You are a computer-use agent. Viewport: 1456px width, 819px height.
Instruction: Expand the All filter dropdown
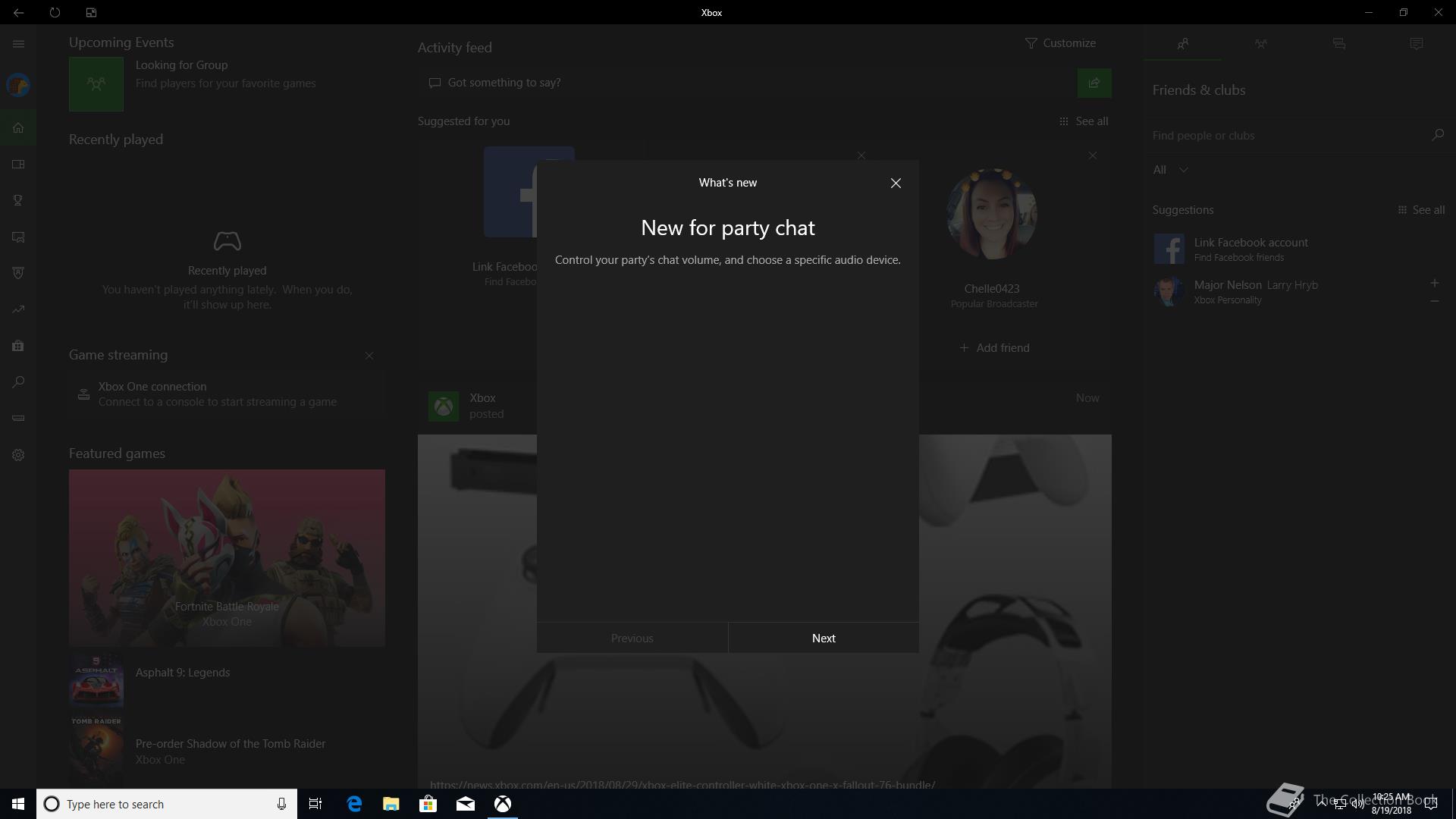[x=1170, y=170]
